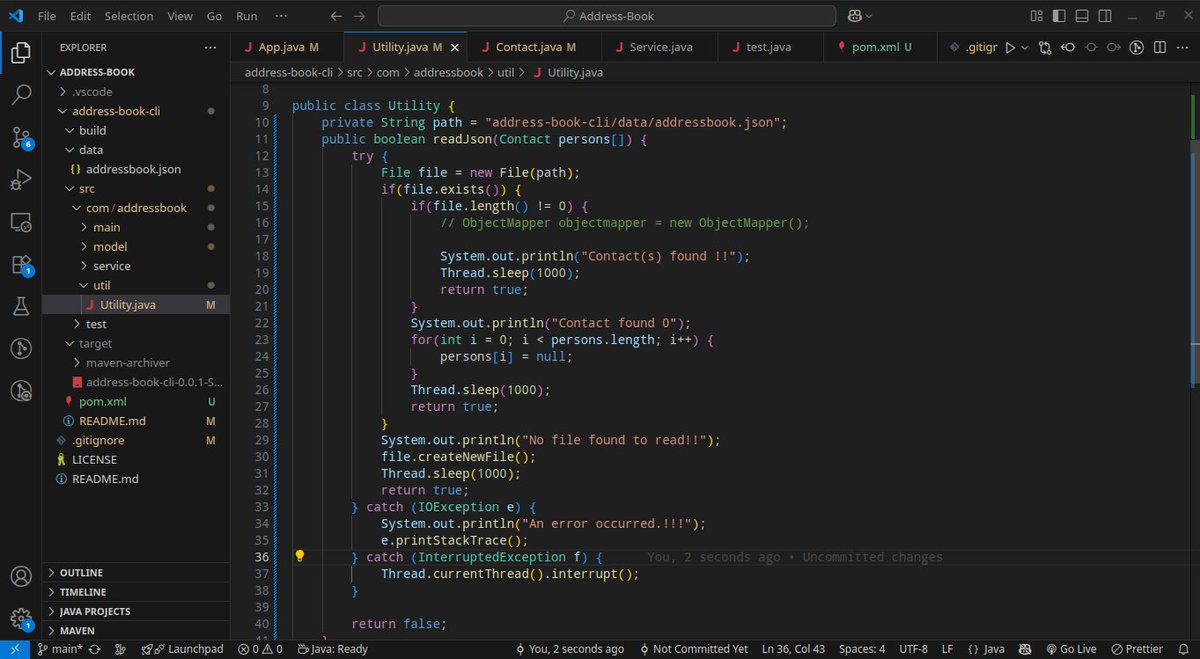This screenshot has width=1200, height=659.
Task: Open Explorer Views and More Actions ellipsis
Action: point(209,47)
